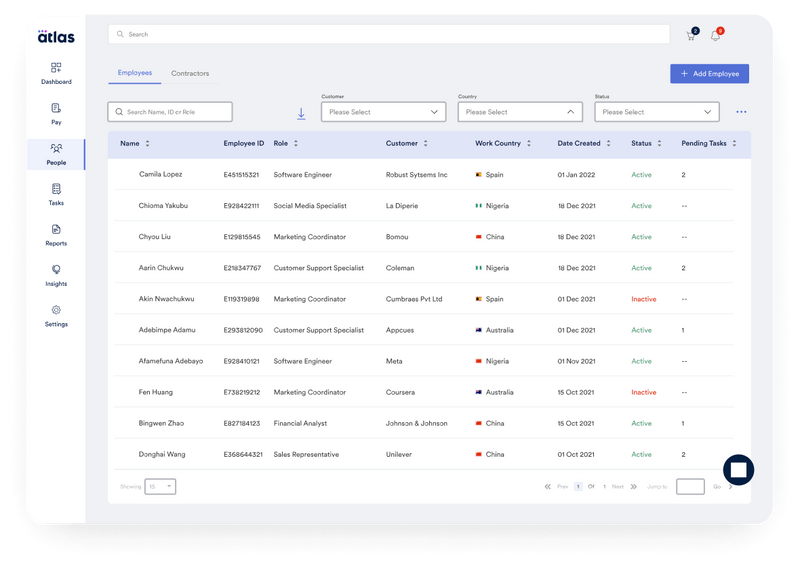
Task: Open the chat widget bubble
Action: [738, 470]
